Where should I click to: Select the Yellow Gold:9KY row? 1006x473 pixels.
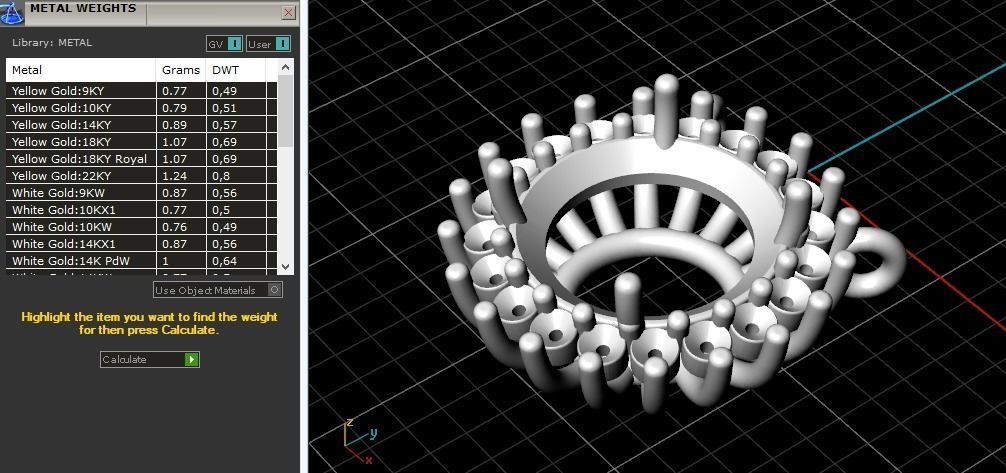(x=142, y=90)
